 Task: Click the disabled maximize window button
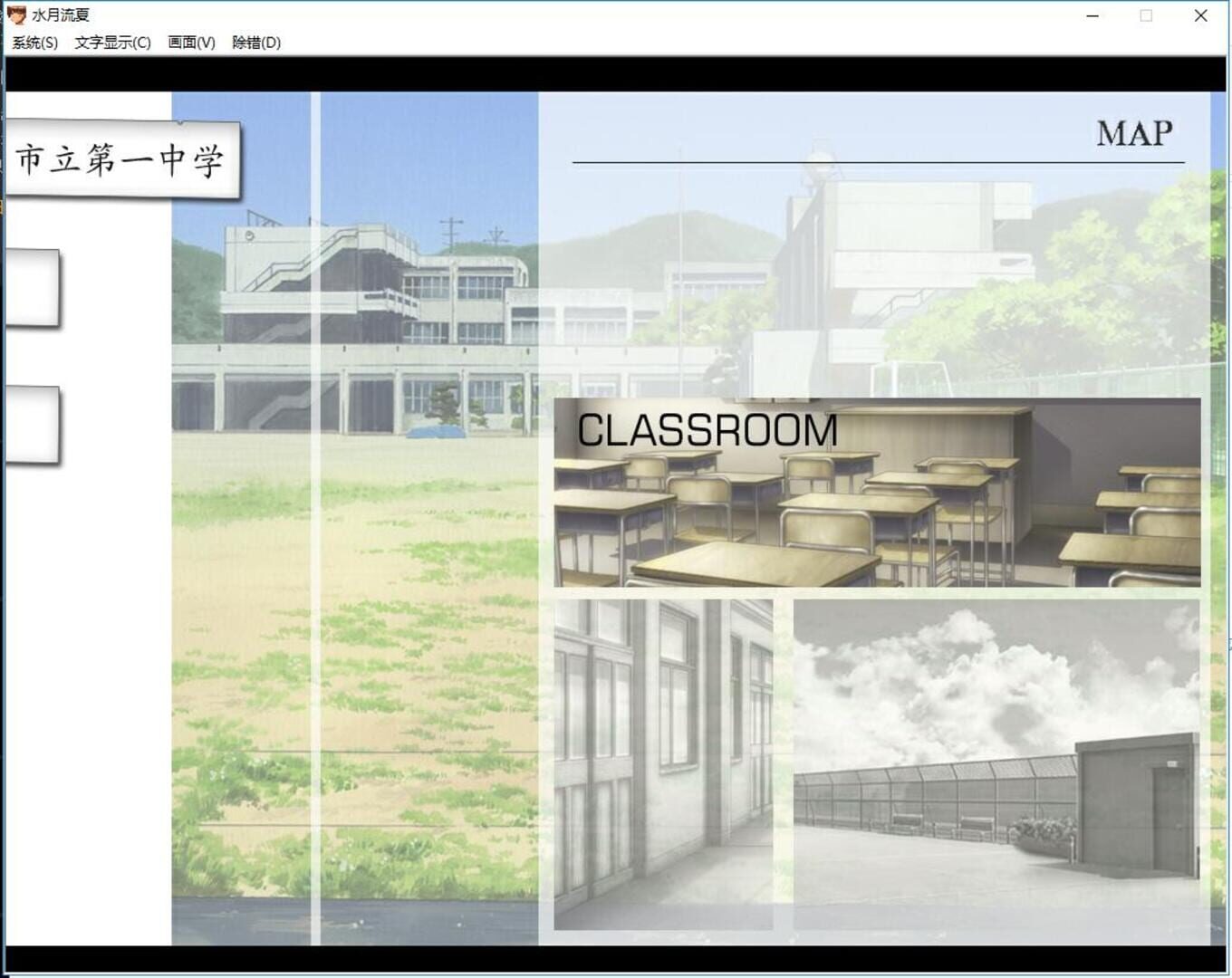click(1146, 15)
